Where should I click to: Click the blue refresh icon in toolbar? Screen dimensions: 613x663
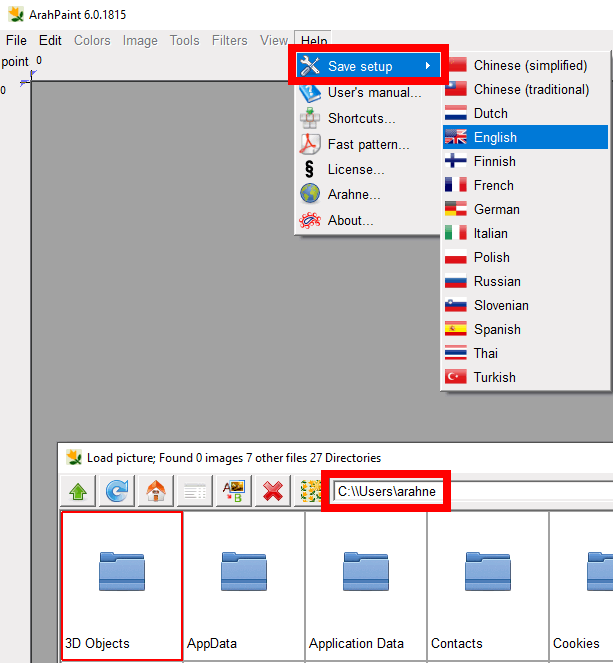(117, 491)
